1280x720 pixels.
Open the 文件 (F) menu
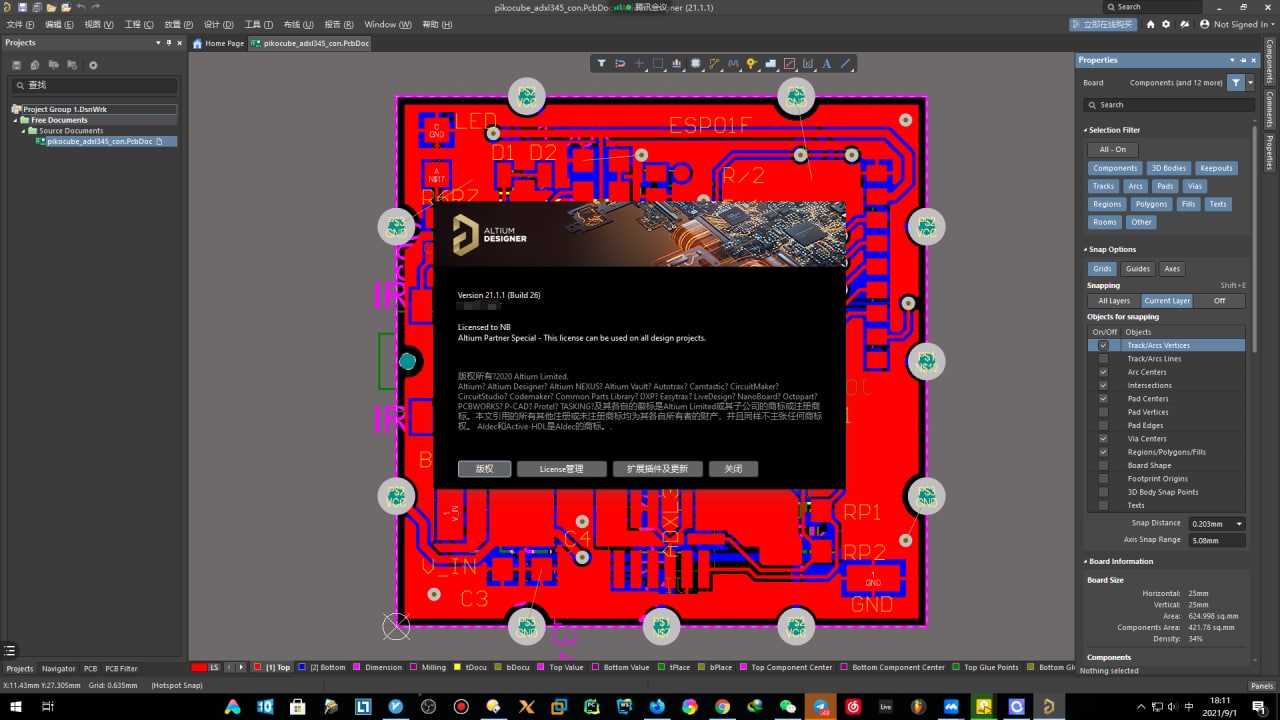tap(20, 24)
